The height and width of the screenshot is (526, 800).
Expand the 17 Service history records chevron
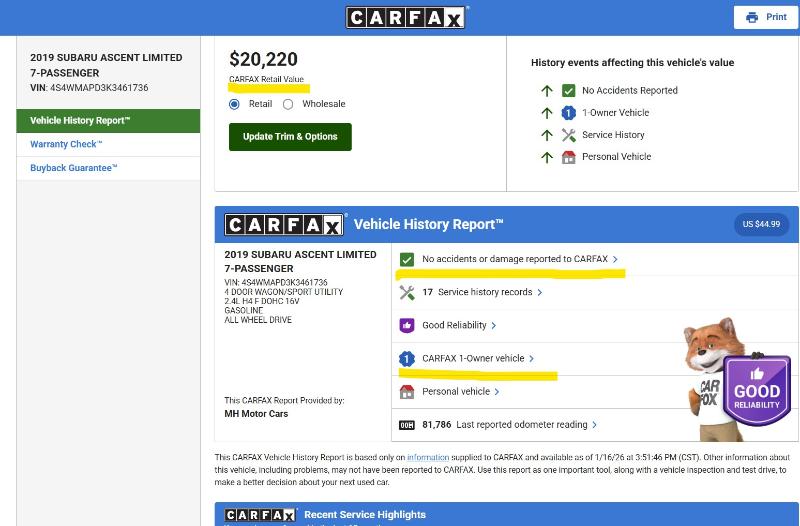(x=540, y=292)
